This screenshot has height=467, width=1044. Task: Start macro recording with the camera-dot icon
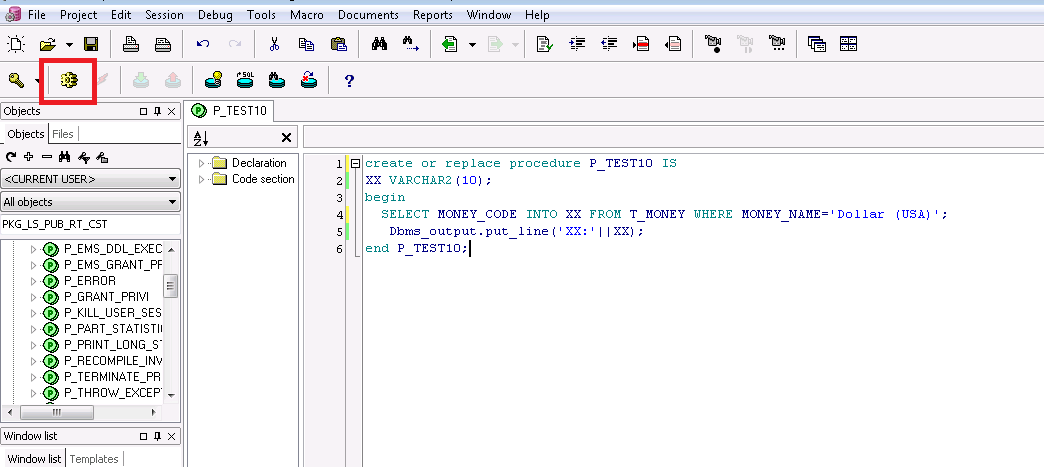(x=713, y=45)
